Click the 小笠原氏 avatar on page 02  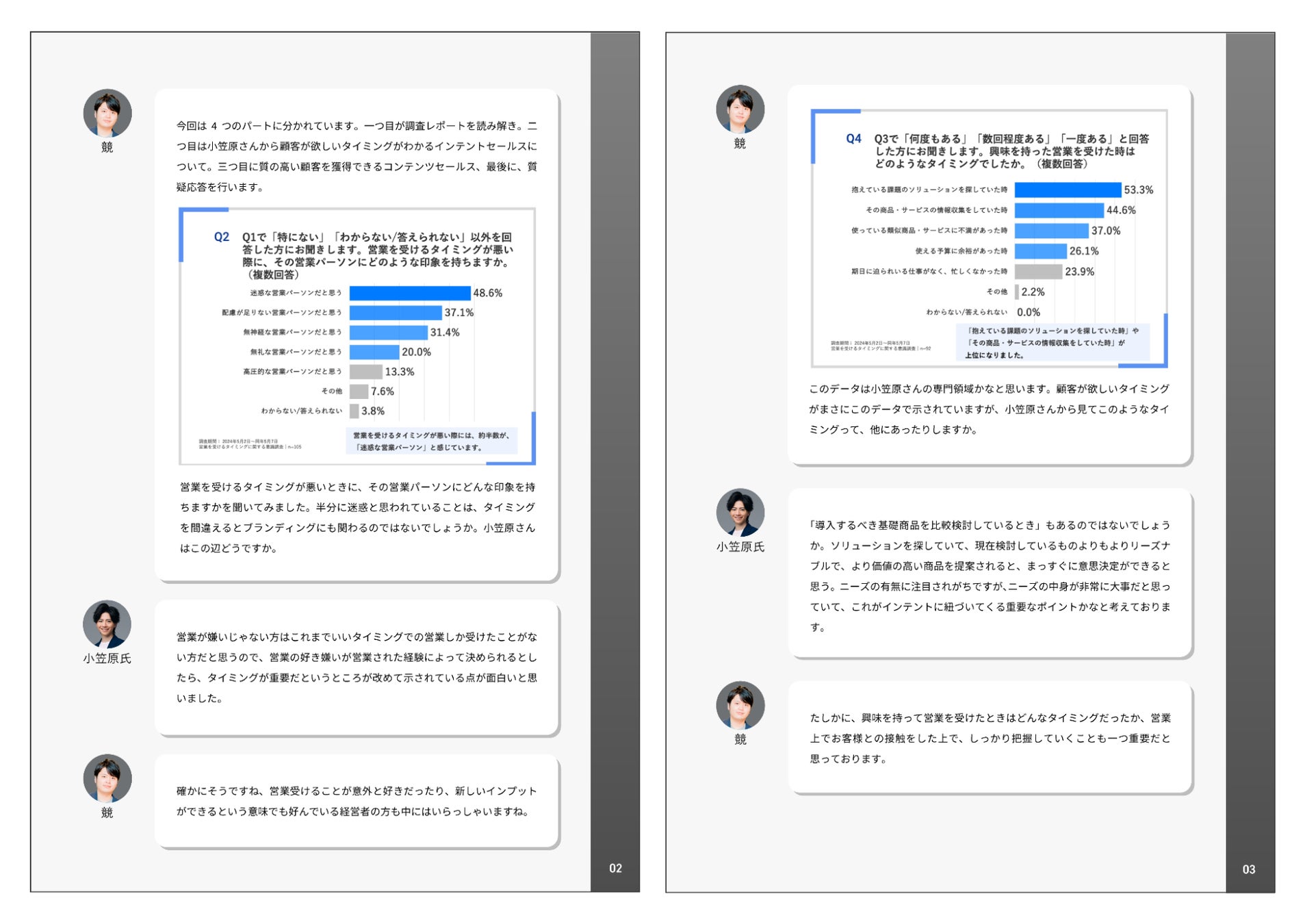(107, 624)
